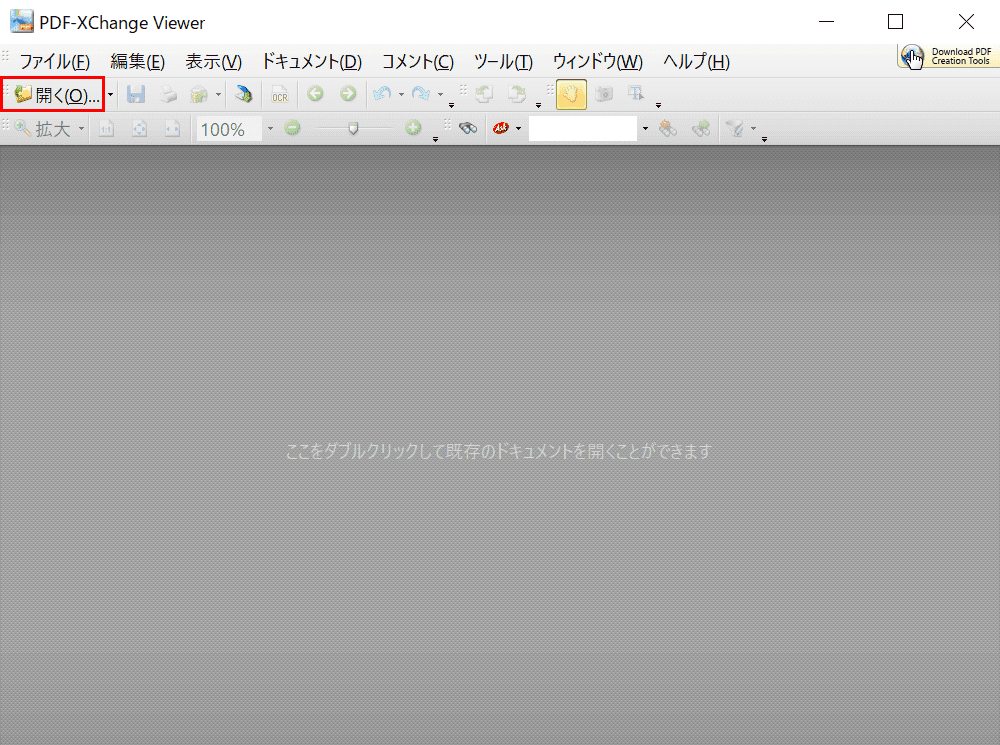This screenshot has height=745, width=1000.
Task: Click the fit width icon
Action: coord(172,129)
